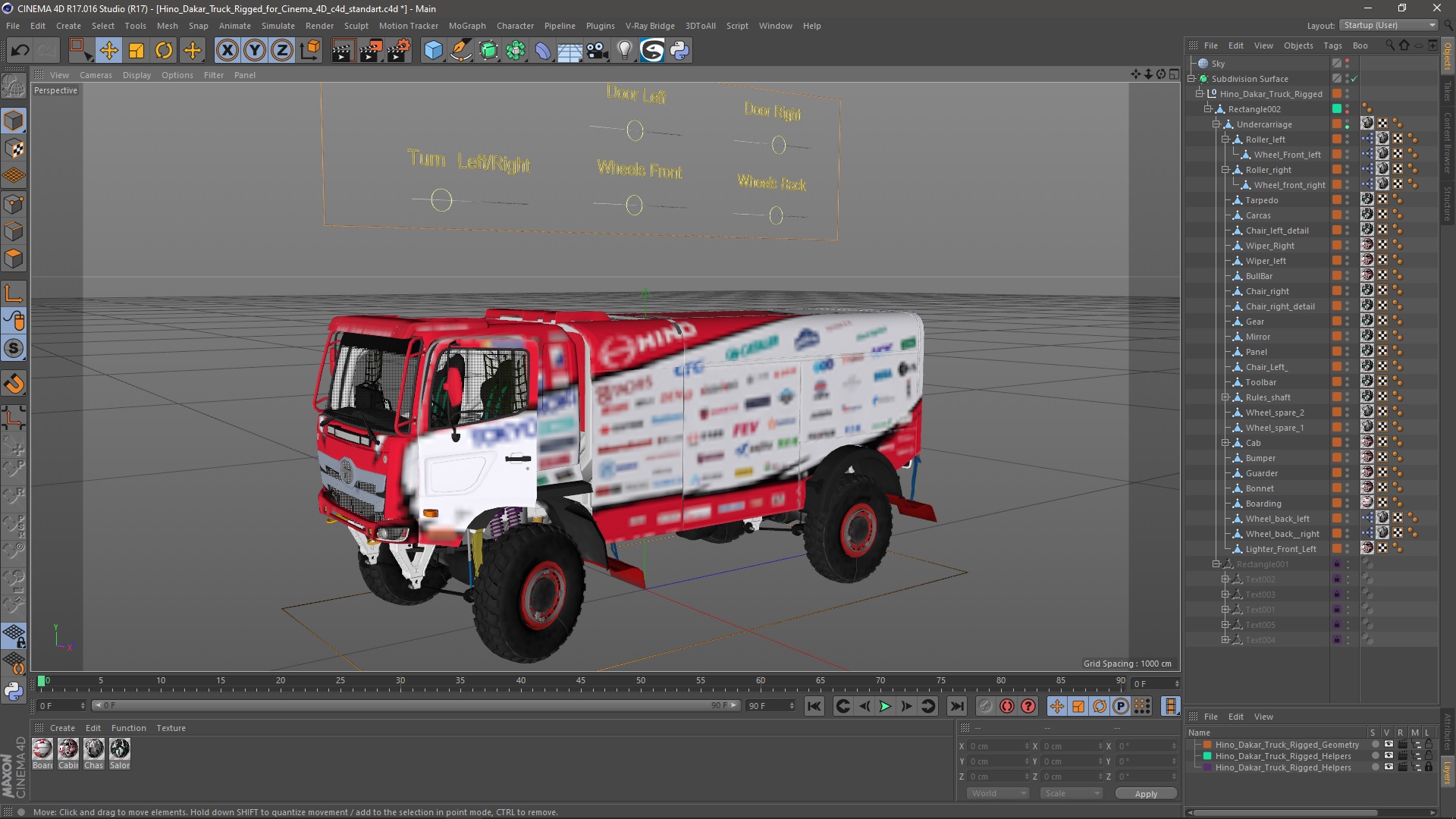The width and height of the screenshot is (1456, 819).
Task: Click the green Array modeling icon
Action: pos(516,51)
